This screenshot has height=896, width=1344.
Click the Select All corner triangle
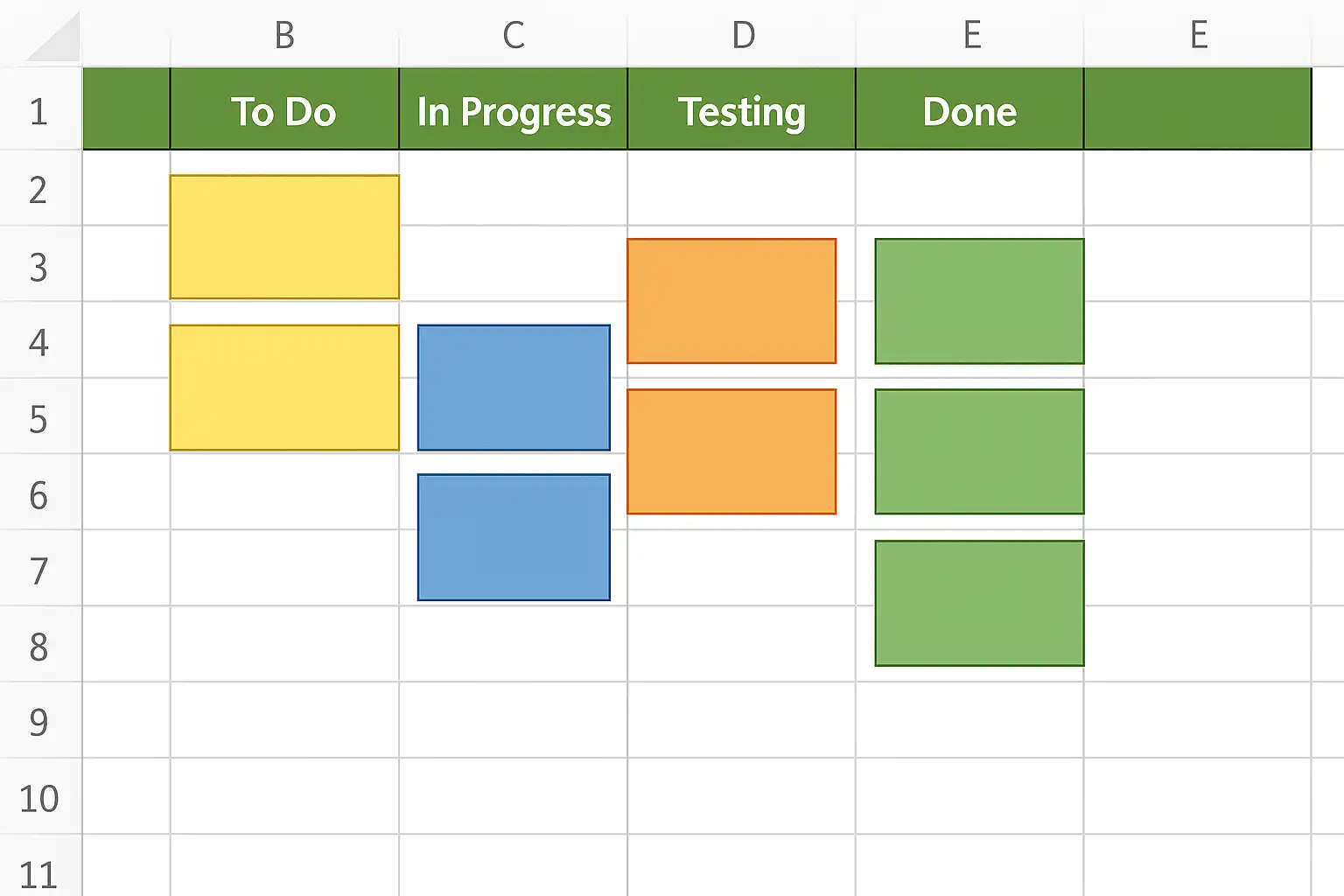click(x=54, y=39)
